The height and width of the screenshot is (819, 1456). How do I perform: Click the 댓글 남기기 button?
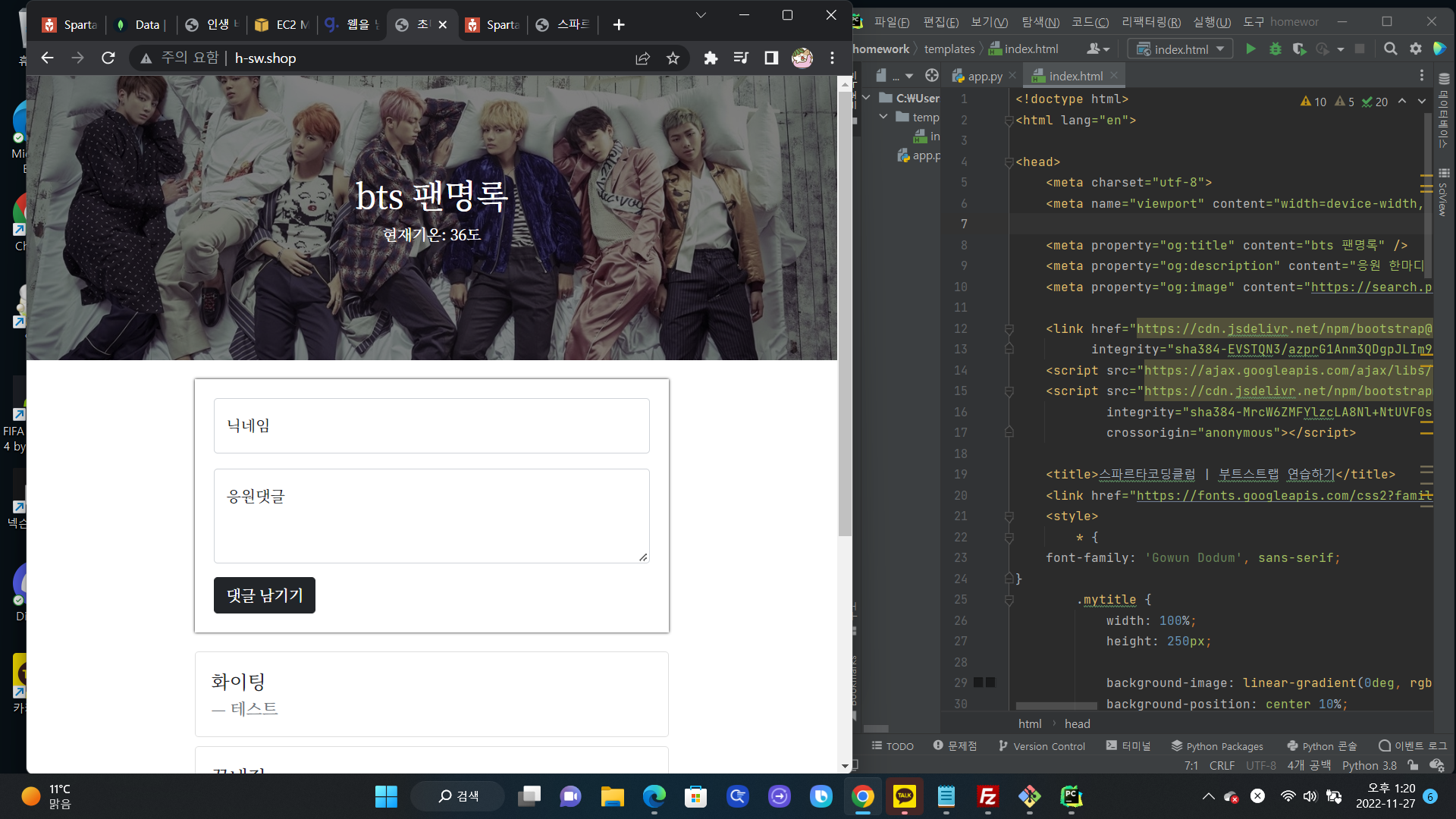(x=265, y=595)
